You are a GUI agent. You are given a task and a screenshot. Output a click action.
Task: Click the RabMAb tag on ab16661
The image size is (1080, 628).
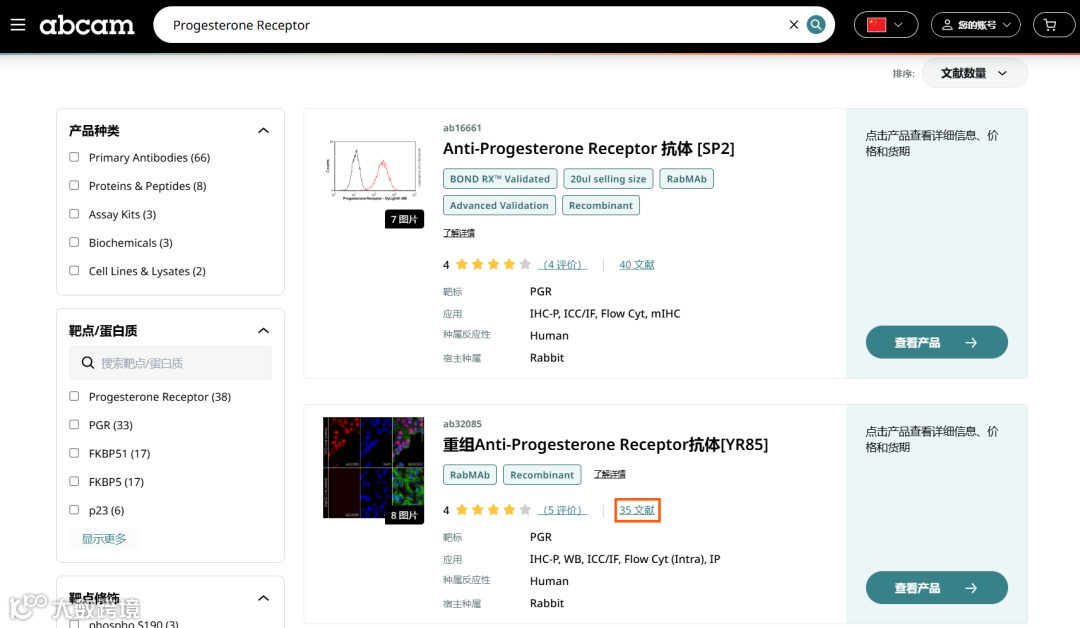pyautogui.click(x=687, y=179)
